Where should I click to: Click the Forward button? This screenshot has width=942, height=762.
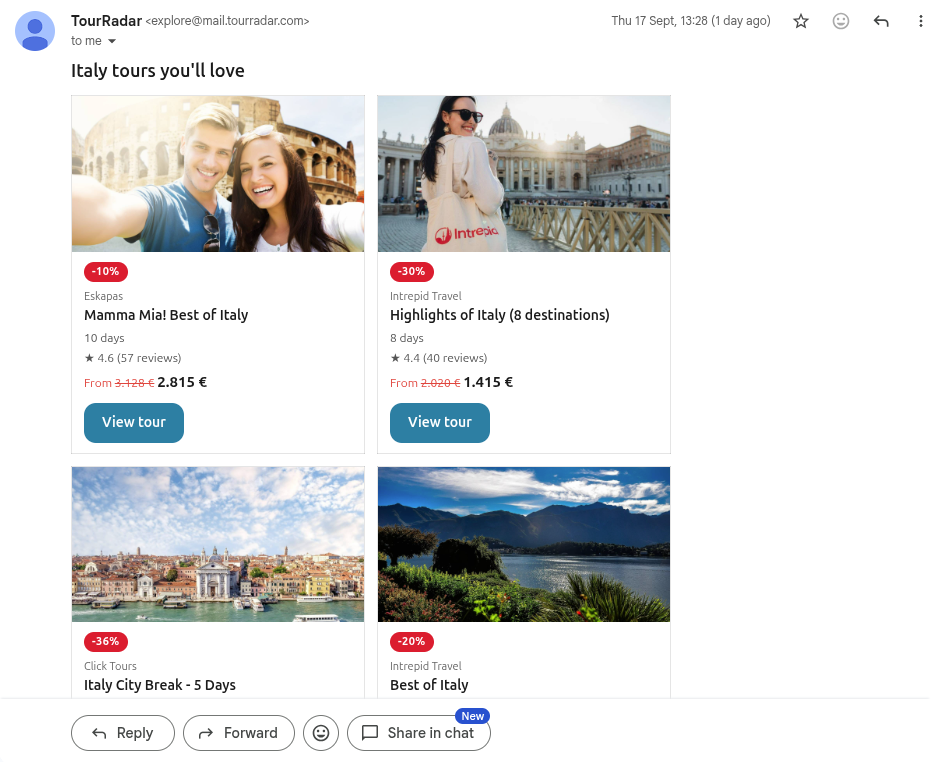(239, 733)
